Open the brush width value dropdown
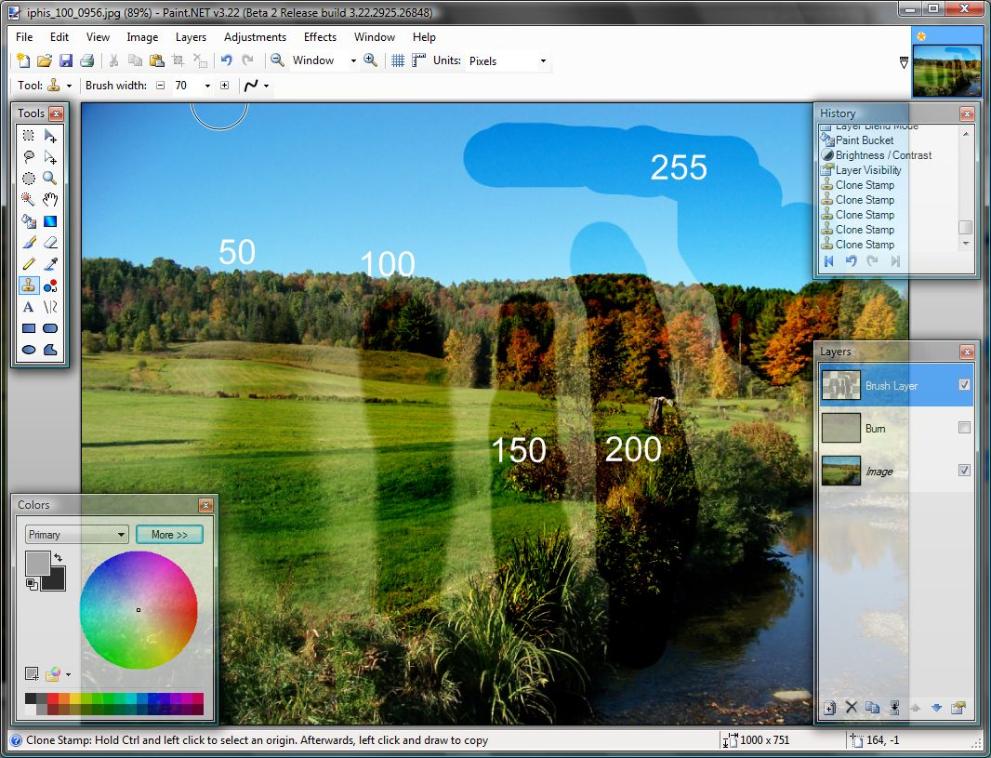991x758 pixels. click(207, 86)
